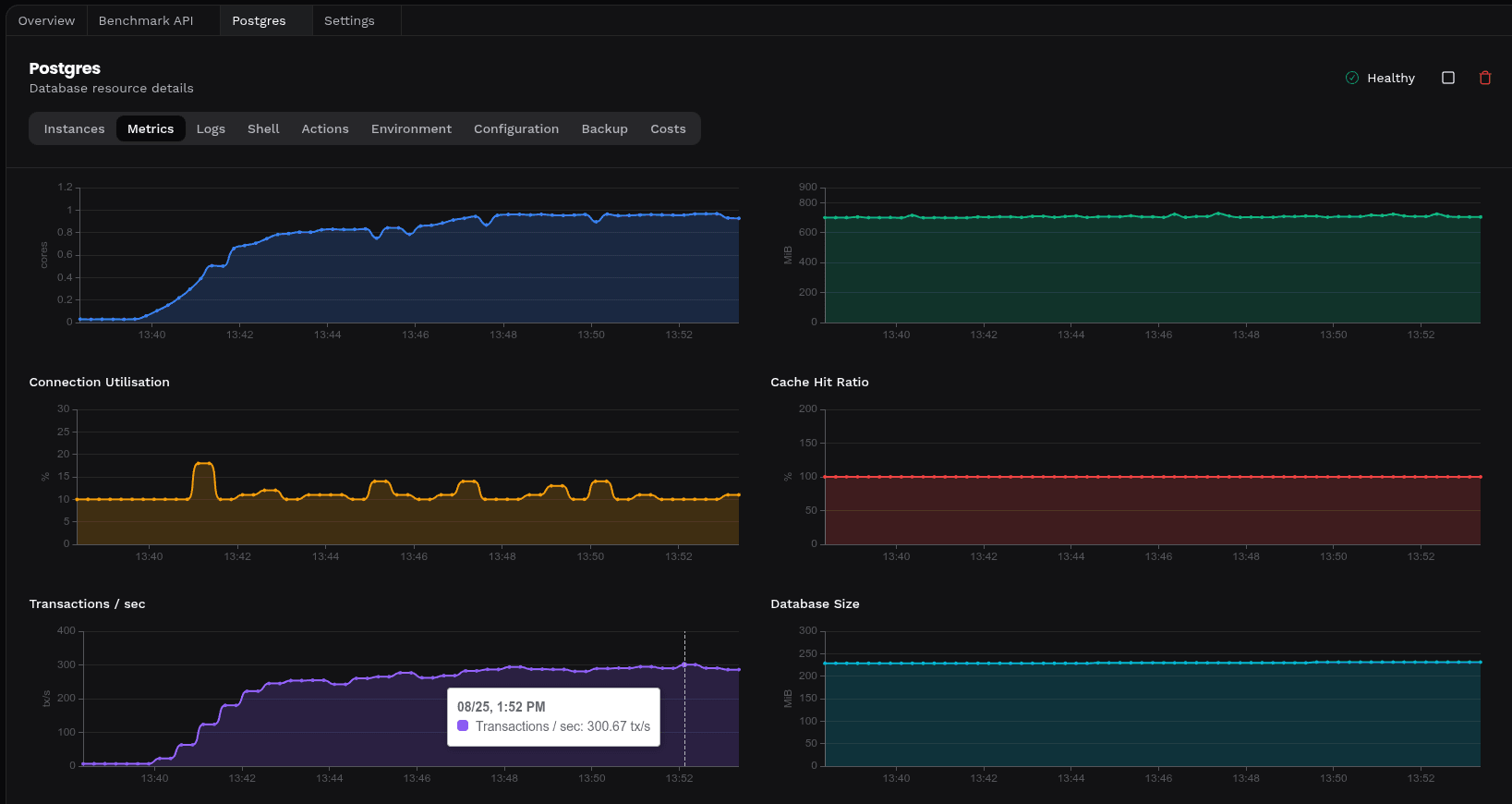Image resolution: width=1512 pixels, height=804 pixels.
Task: Click the cyan Database Size line
Action: 1153,663
